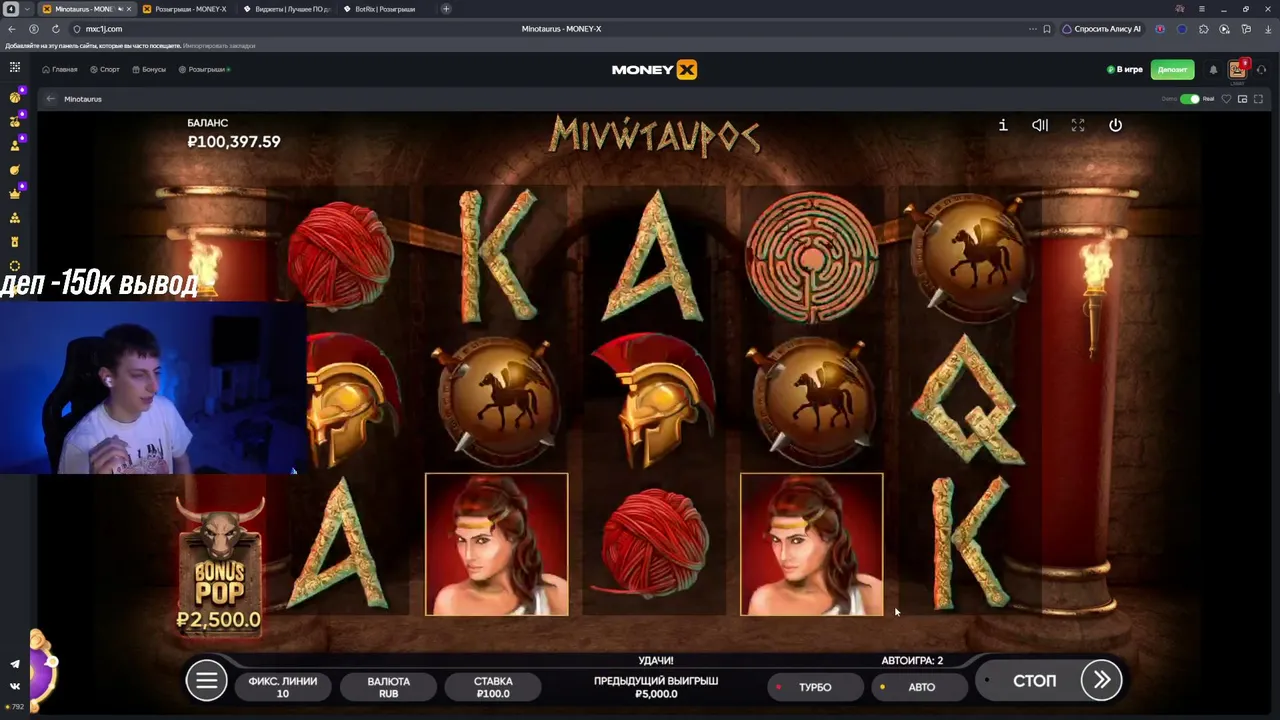Add Minotaurus to favorites heart
This screenshot has width=1280, height=720.
point(1227,99)
